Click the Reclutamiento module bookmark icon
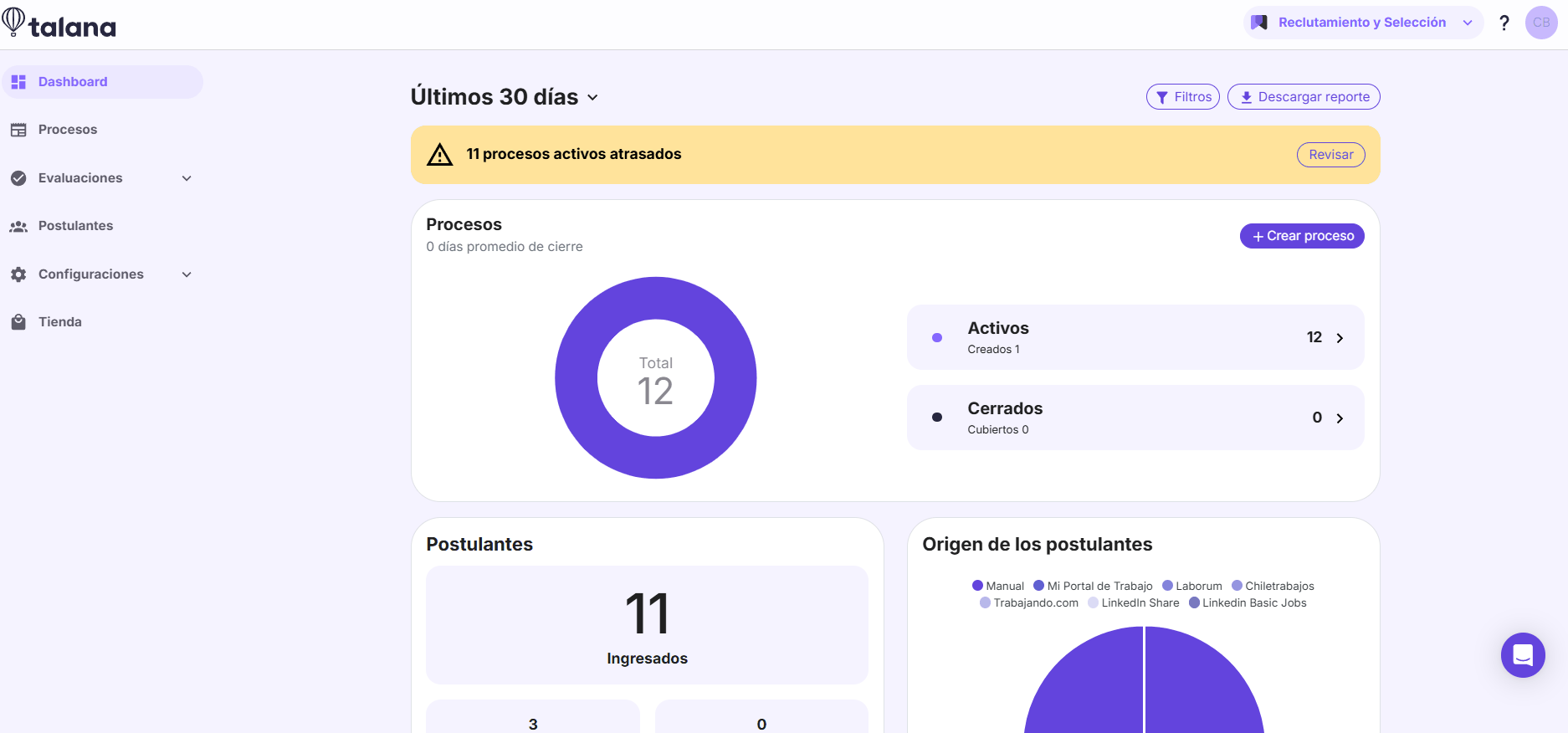 1259,23
